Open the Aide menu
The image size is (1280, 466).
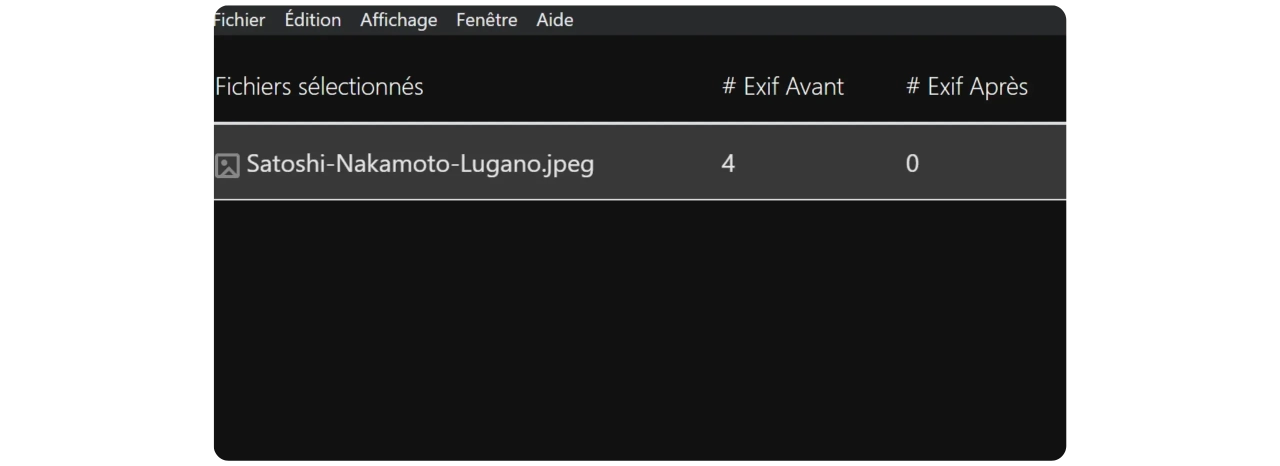coord(554,20)
